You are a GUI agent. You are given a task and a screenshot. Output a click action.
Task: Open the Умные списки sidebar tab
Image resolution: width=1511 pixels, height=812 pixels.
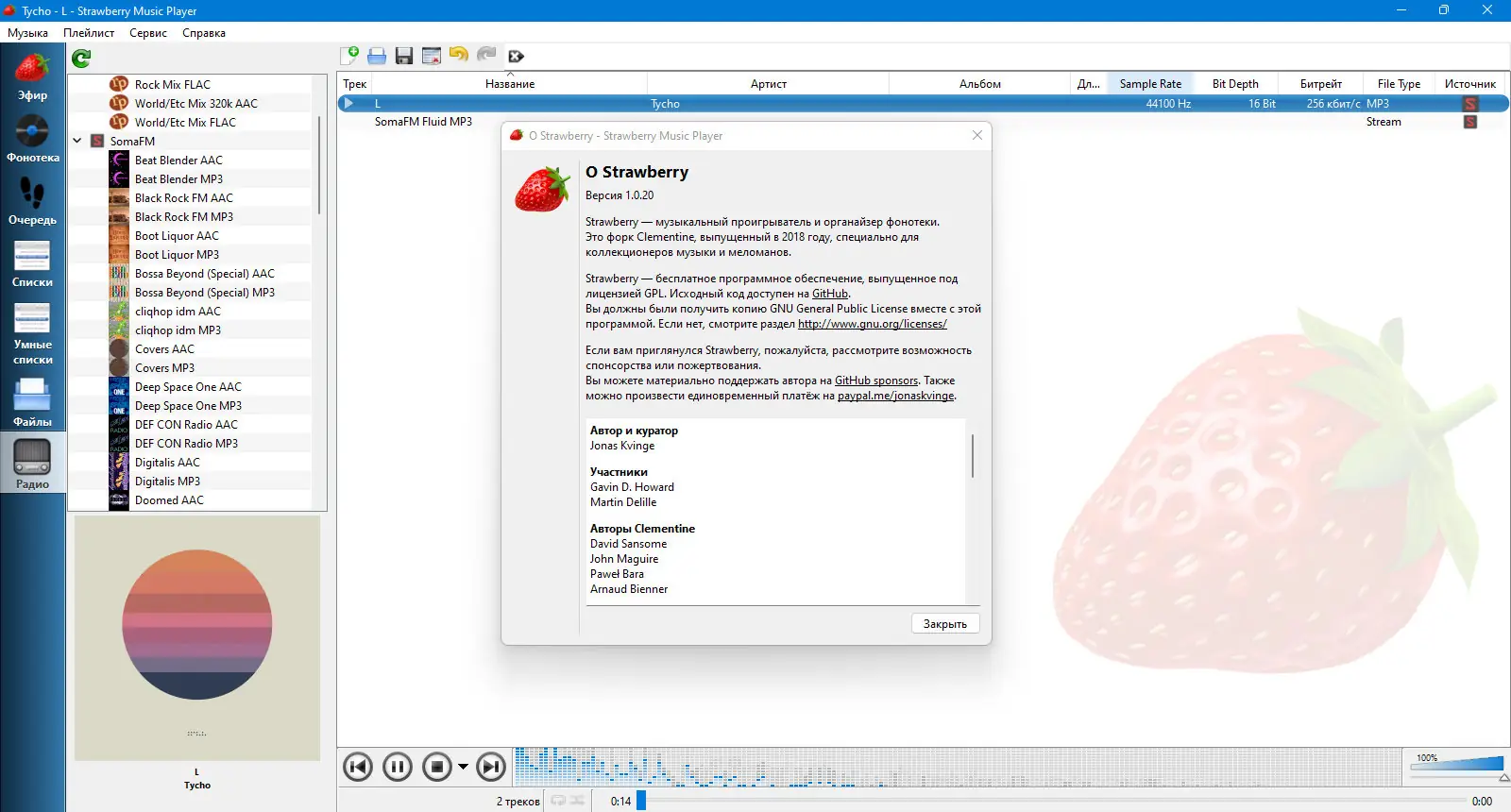[32, 333]
